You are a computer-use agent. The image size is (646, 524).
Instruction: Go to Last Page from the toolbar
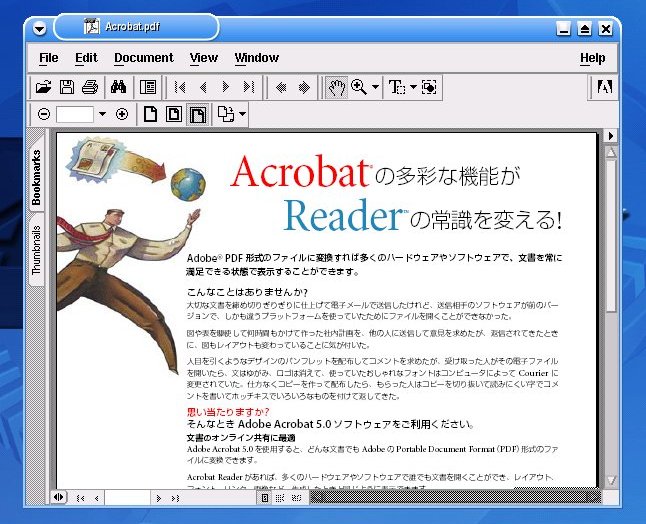point(249,87)
